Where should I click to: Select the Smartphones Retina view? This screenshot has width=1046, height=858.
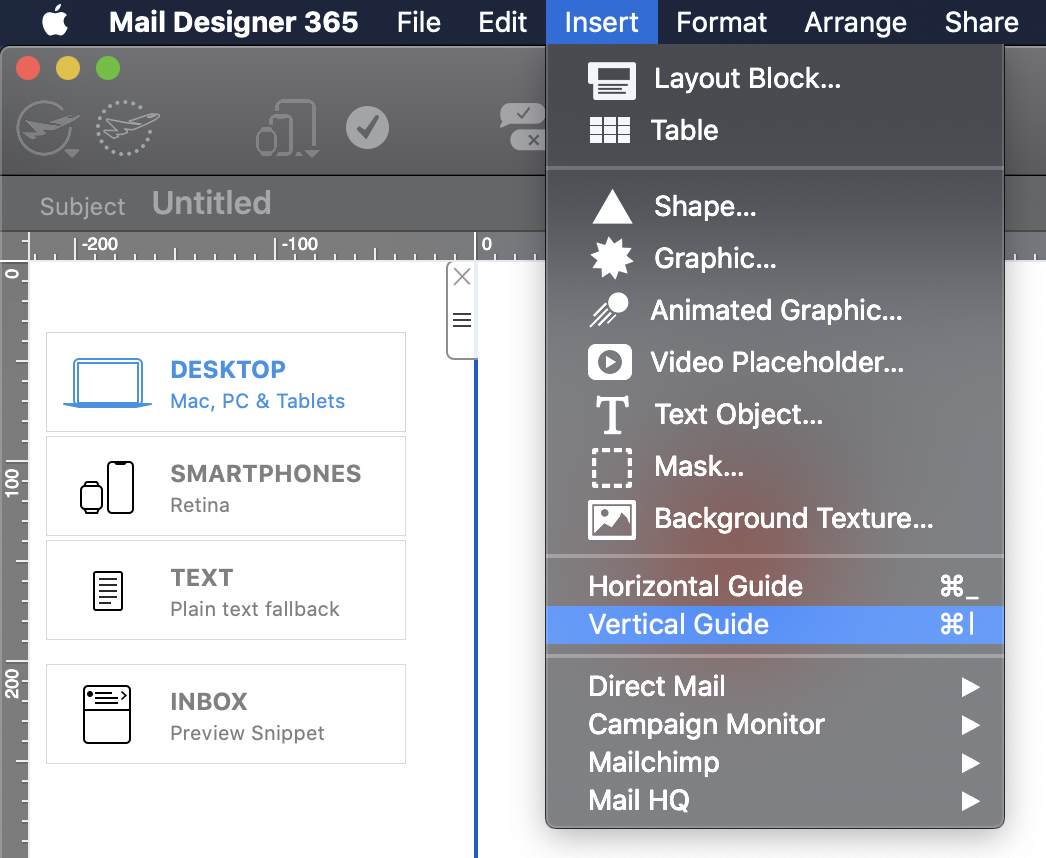[x=225, y=486]
